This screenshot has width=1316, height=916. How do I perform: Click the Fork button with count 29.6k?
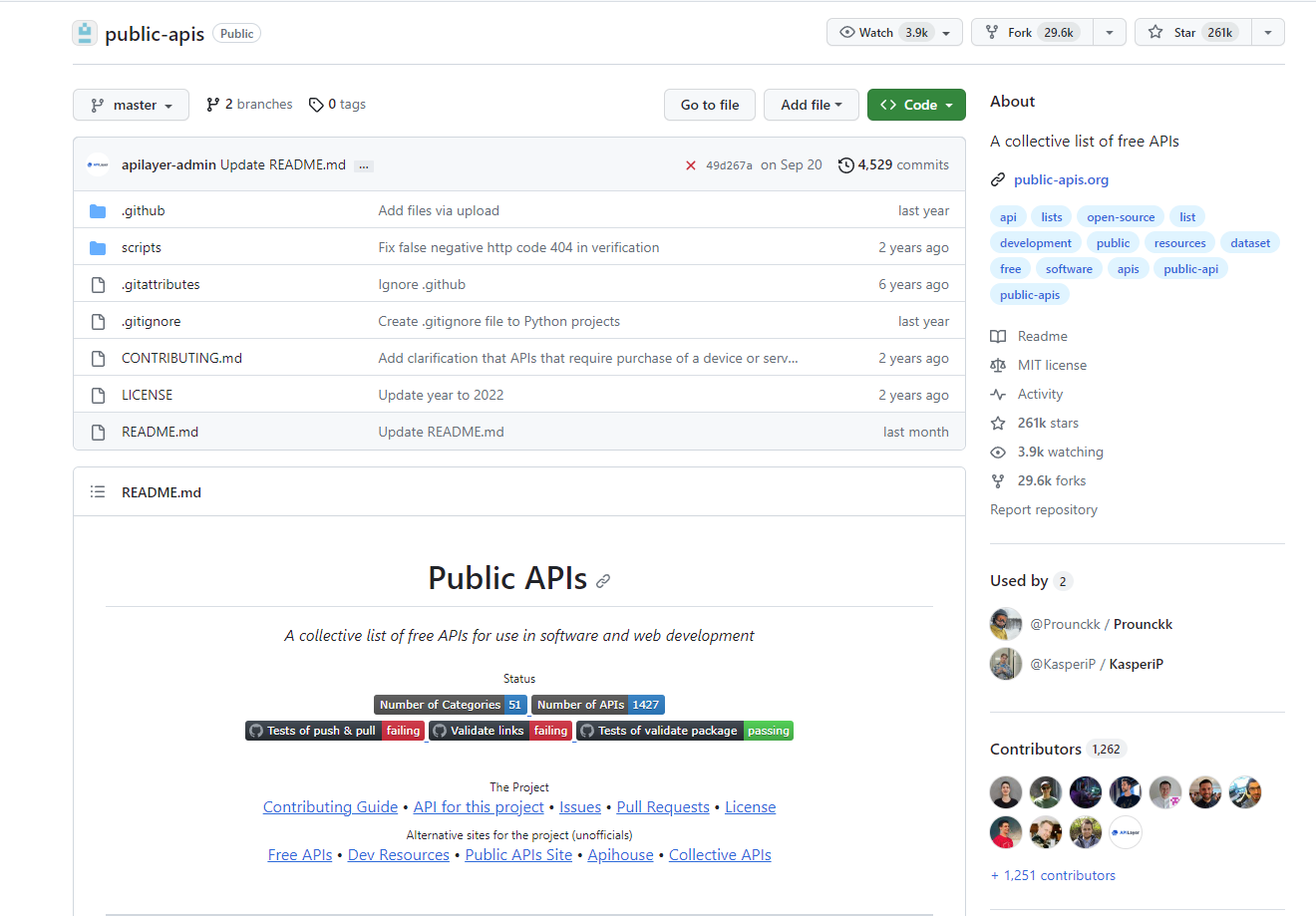click(1032, 32)
